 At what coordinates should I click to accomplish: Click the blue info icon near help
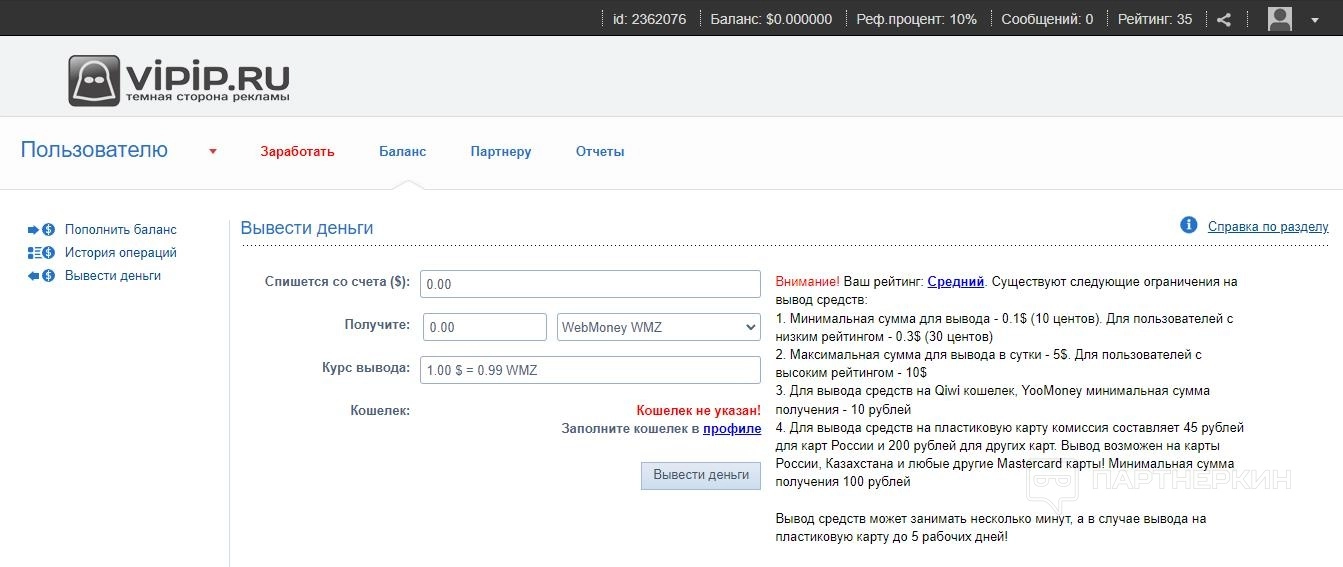[1189, 225]
